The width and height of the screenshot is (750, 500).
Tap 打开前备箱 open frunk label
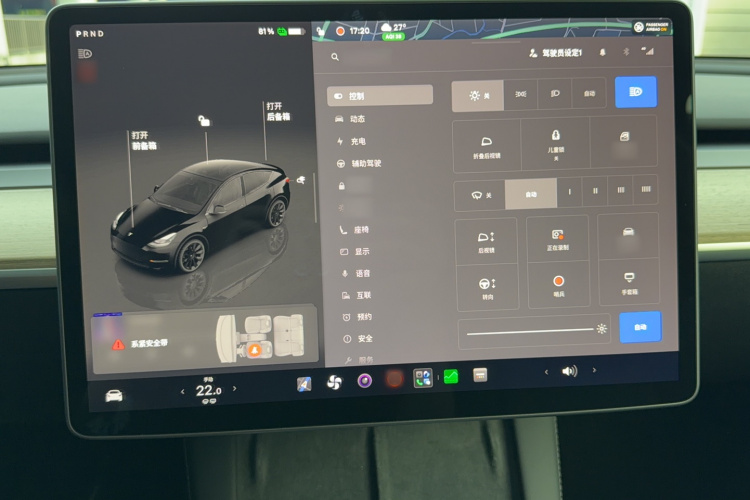(143, 140)
